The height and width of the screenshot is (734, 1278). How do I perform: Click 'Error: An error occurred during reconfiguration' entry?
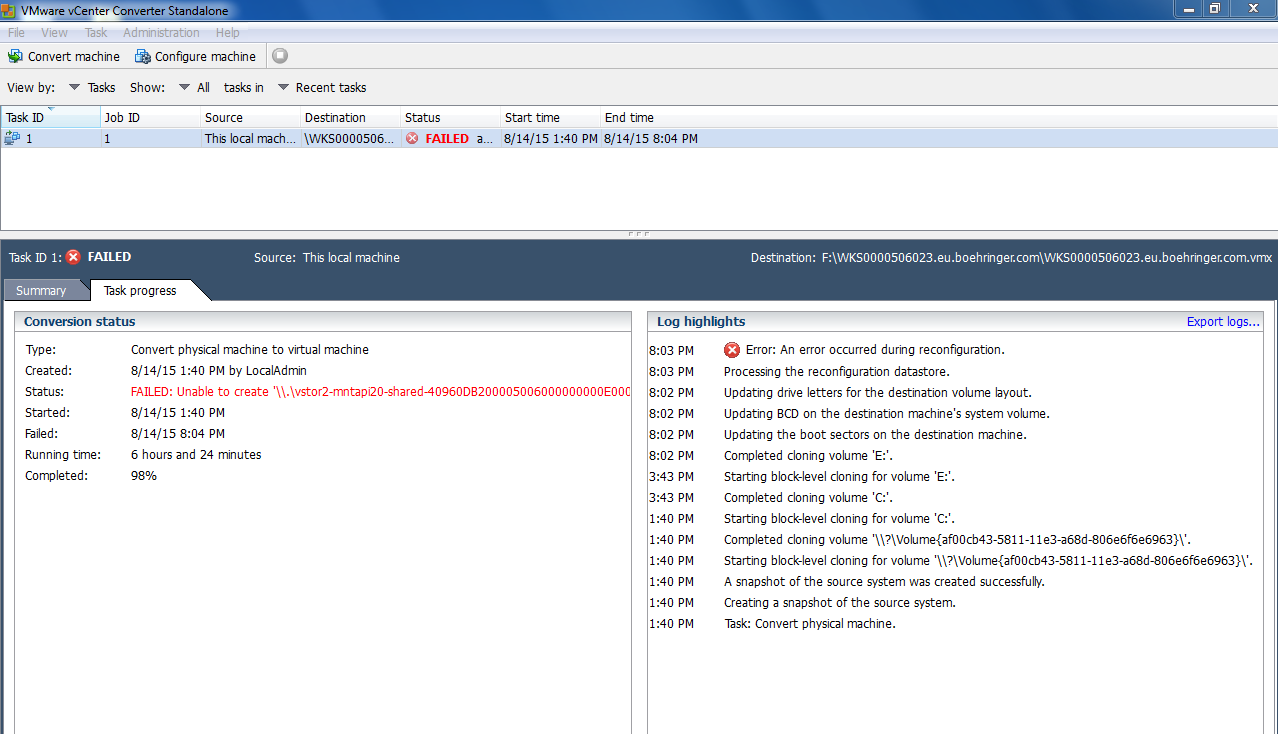(x=875, y=350)
